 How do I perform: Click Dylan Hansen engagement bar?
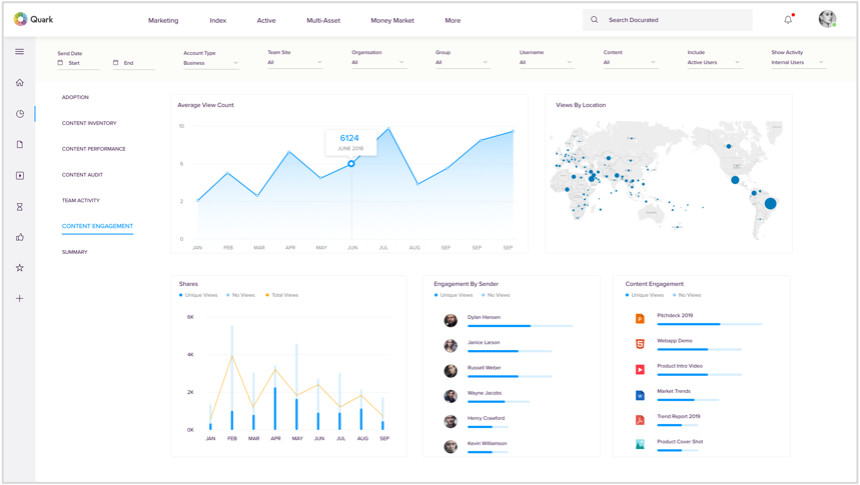[x=520, y=326]
